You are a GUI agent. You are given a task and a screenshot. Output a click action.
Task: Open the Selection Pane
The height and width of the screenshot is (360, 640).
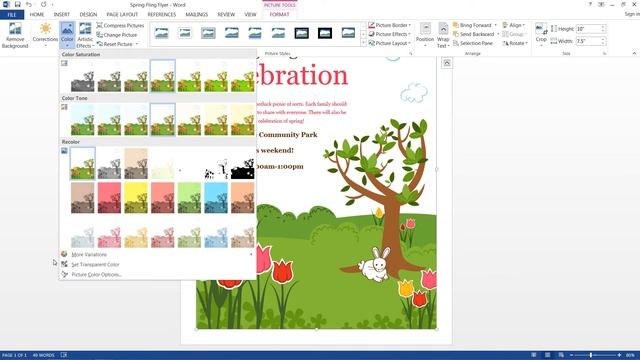tap(473, 43)
